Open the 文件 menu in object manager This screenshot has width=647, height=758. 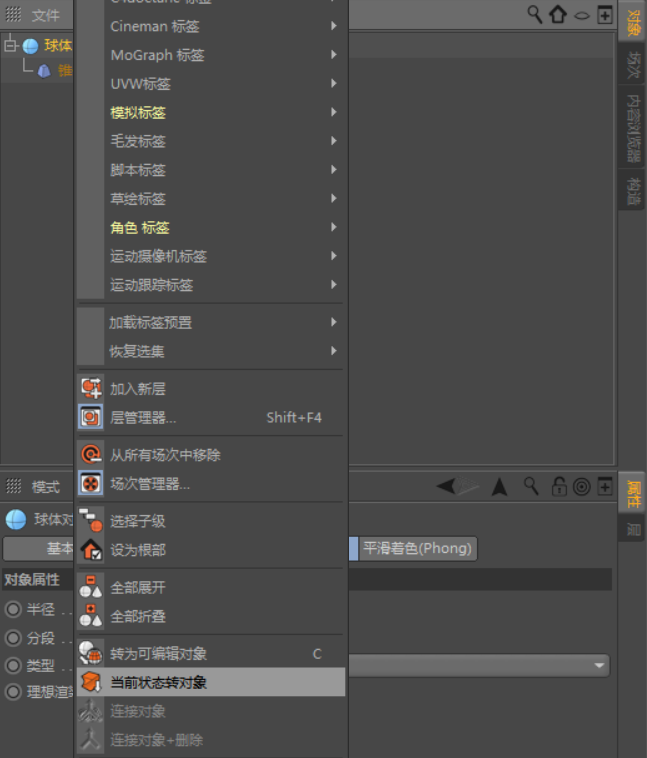click(x=46, y=15)
